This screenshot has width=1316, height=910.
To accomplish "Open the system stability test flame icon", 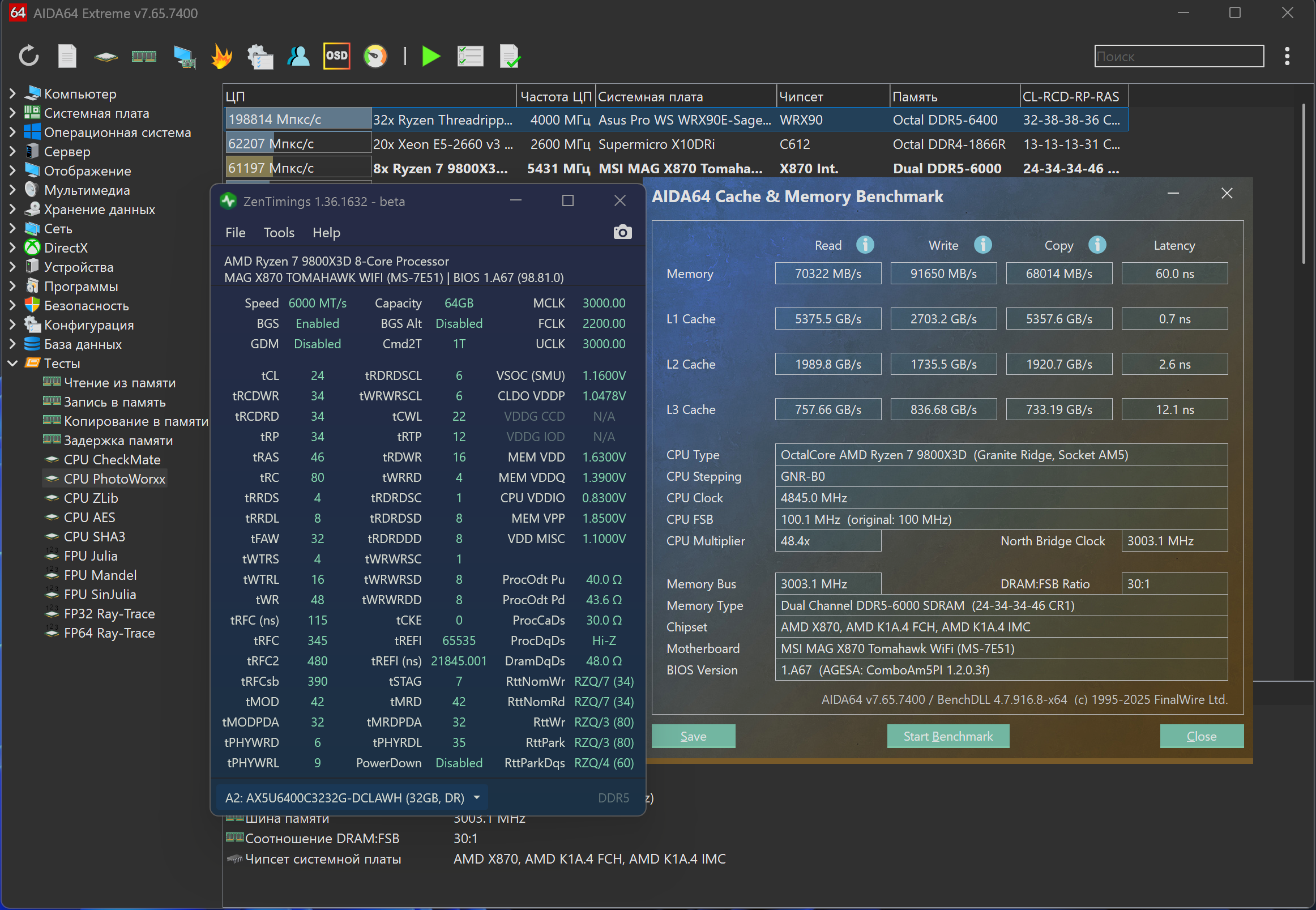I will pyautogui.click(x=221, y=56).
